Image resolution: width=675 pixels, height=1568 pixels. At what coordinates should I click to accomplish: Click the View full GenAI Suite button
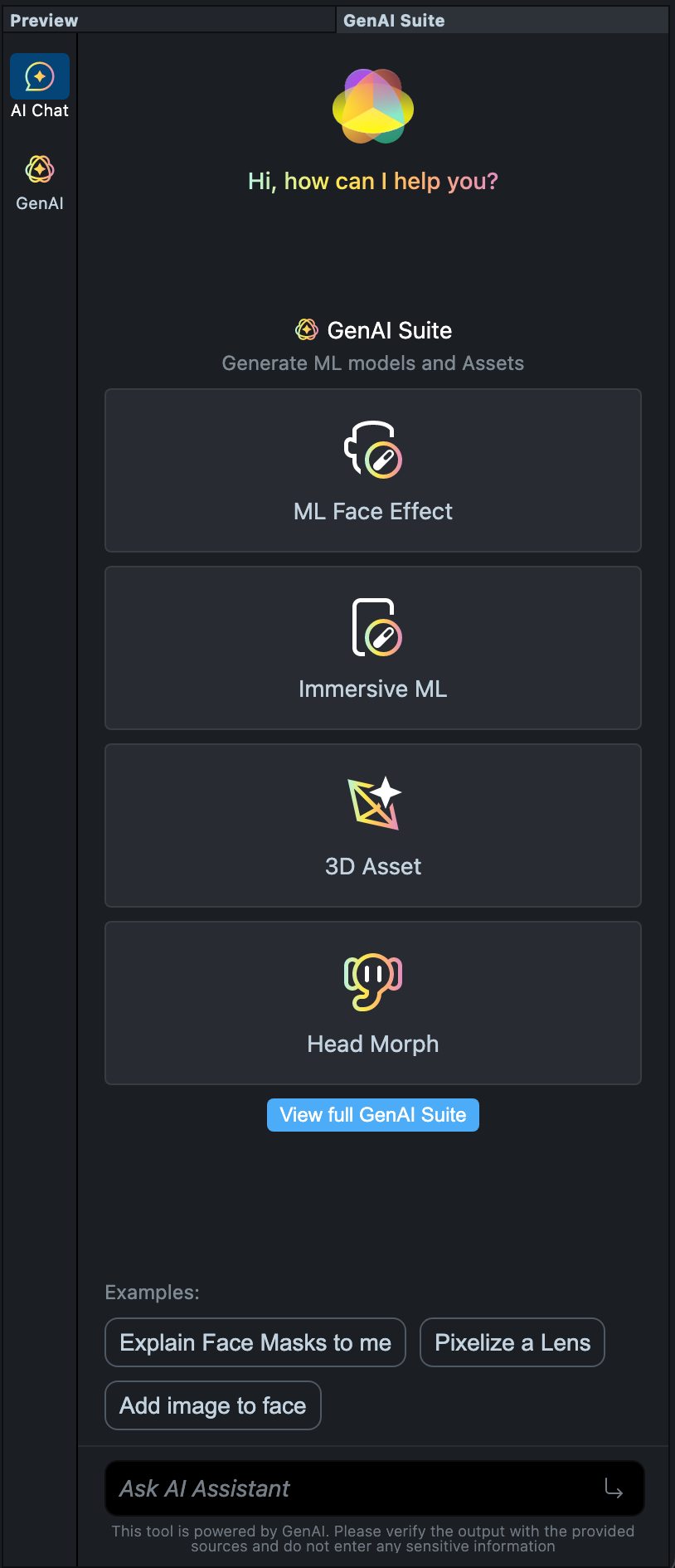coord(373,1115)
